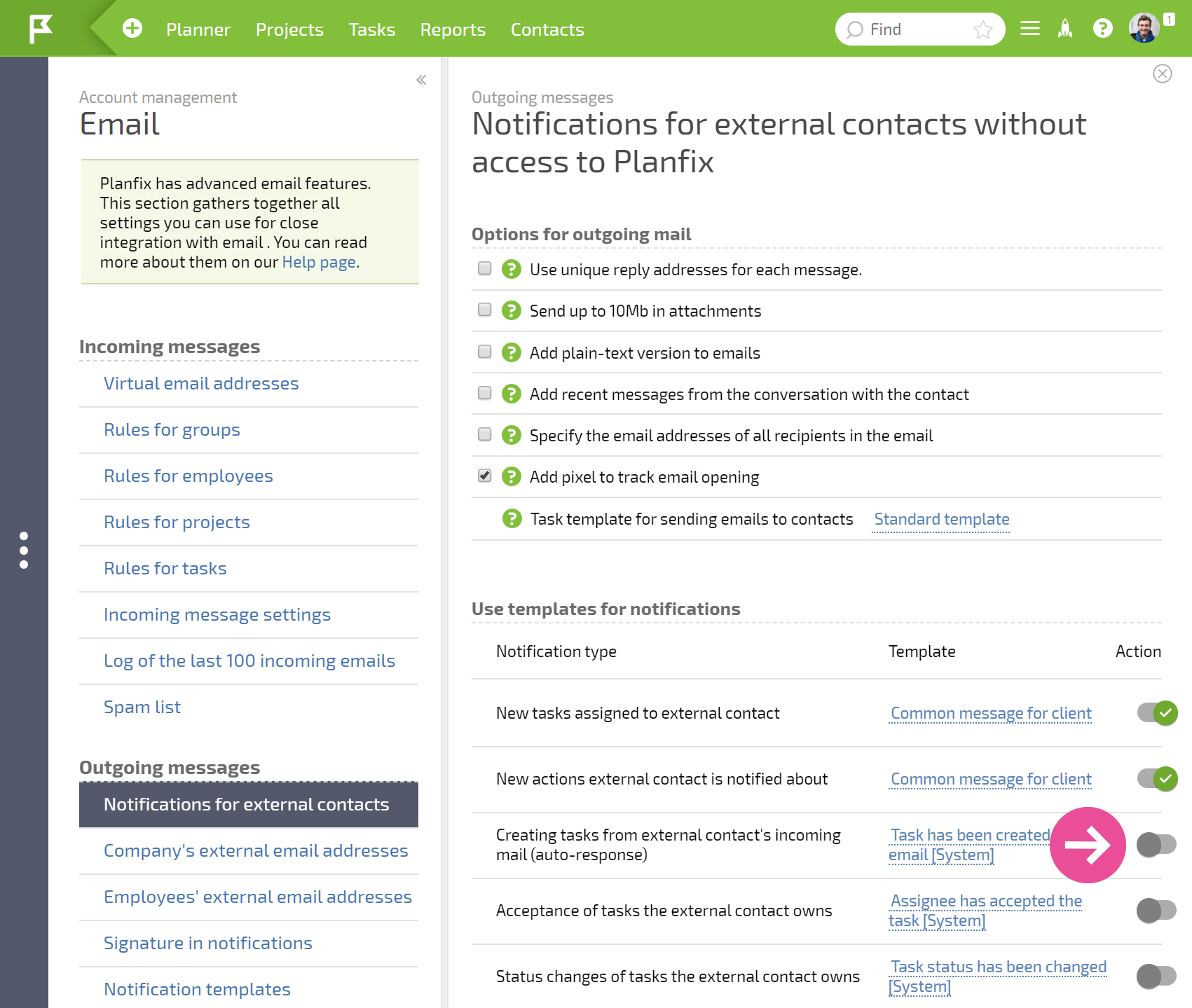Click the notification badge showing 1
Image resolution: width=1192 pixels, height=1008 pixels.
(1169, 20)
